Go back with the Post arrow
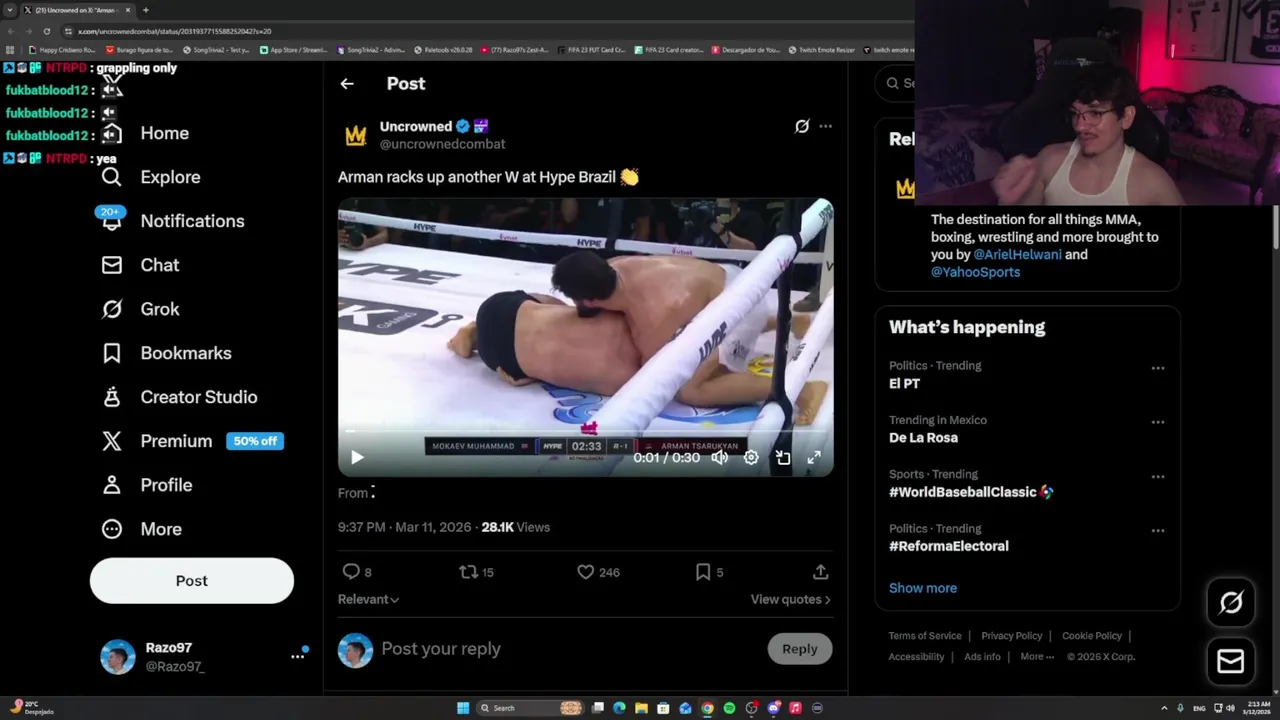This screenshot has height=720, width=1280. [x=347, y=84]
